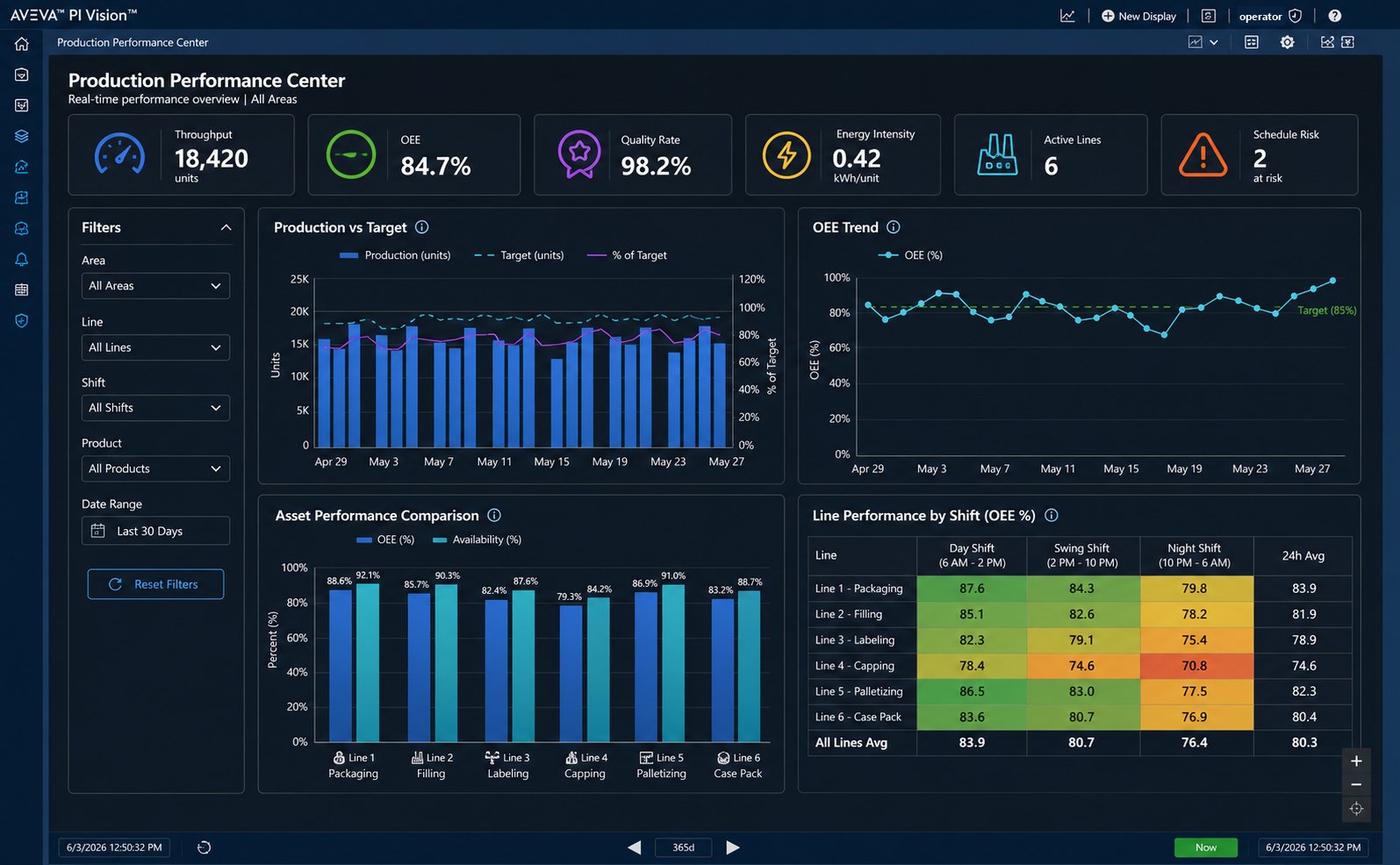Image resolution: width=1400 pixels, height=865 pixels.
Task: Click the refresh icon in the time bar
Action: click(x=204, y=847)
